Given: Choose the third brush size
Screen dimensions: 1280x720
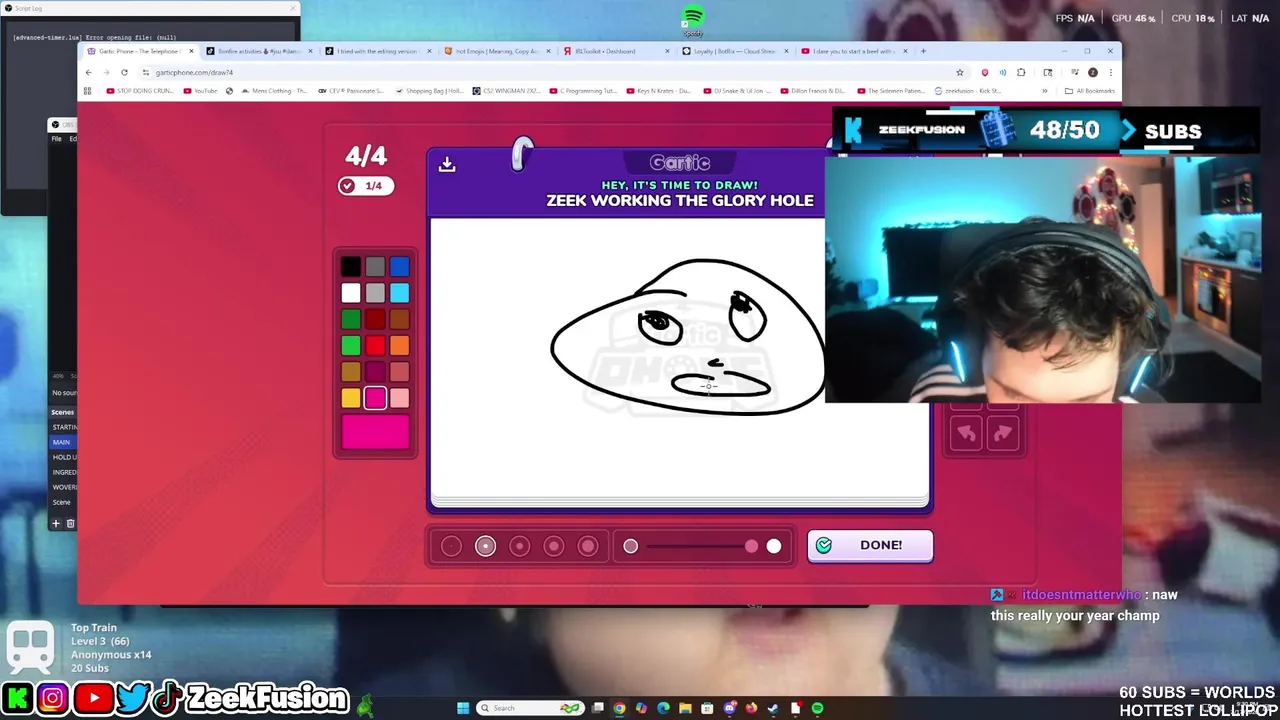Looking at the screenshot, I should [519, 546].
